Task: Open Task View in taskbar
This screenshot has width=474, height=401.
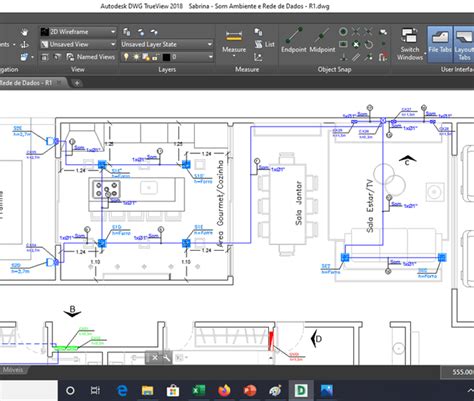Action: pyautogui.click(x=95, y=391)
